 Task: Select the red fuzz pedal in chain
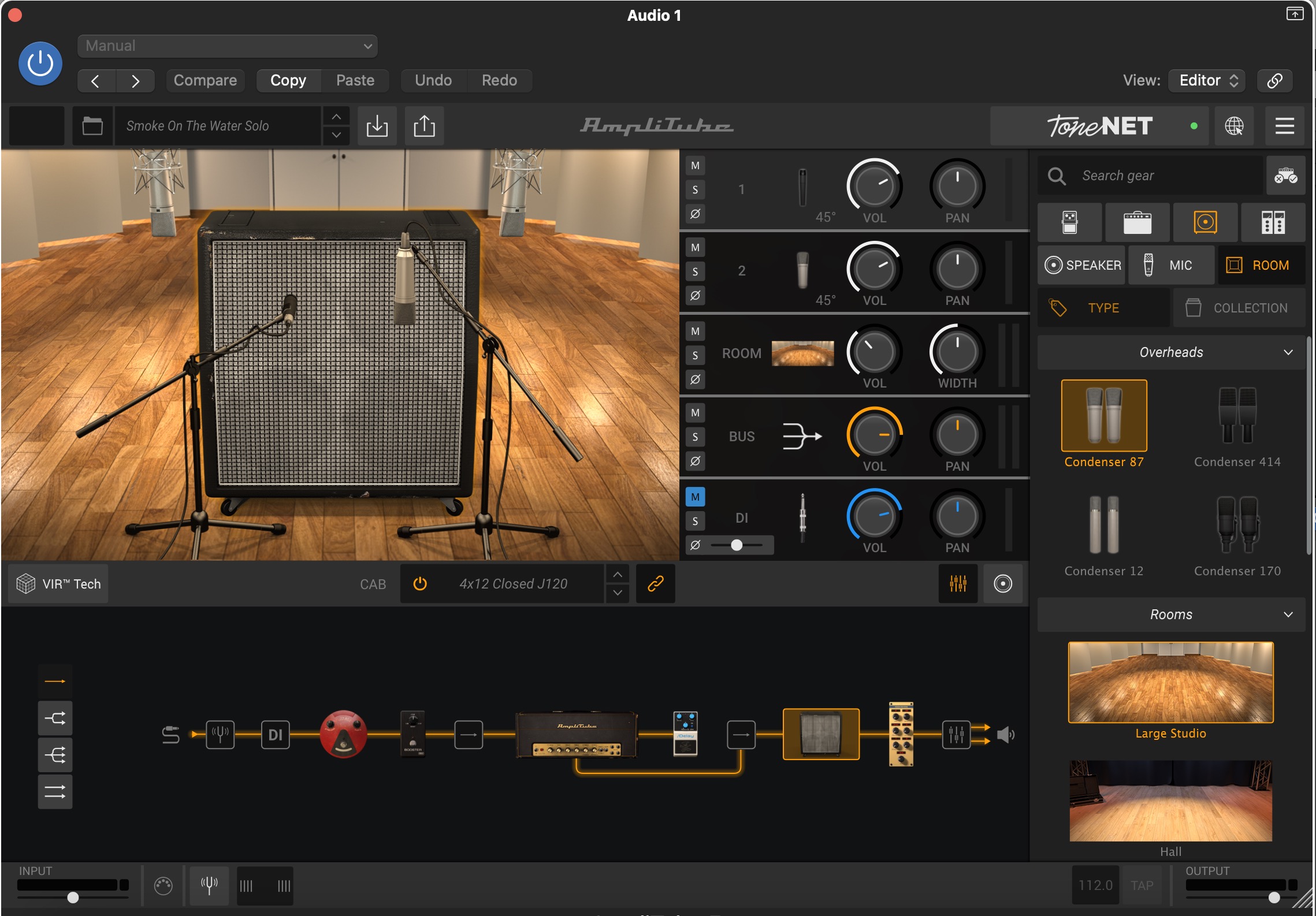pos(343,733)
